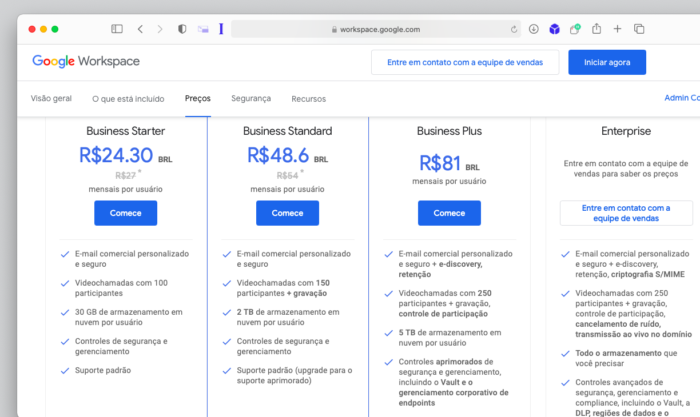Go forward with the right arrow
This screenshot has height=417, width=700.
pyautogui.click(x=160, y=29)
